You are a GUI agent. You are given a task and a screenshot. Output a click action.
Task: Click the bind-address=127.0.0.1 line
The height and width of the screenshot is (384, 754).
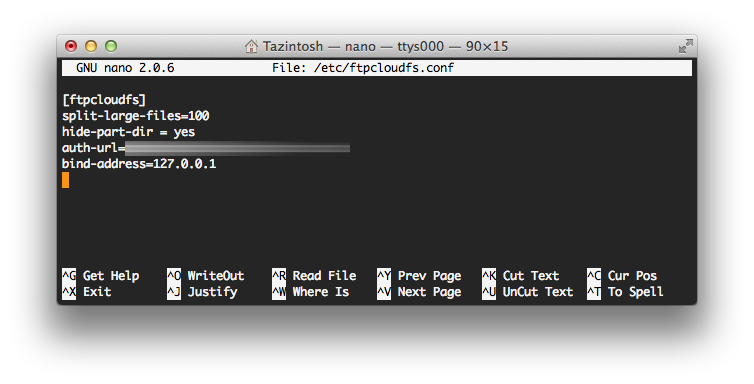coord(139,164)
